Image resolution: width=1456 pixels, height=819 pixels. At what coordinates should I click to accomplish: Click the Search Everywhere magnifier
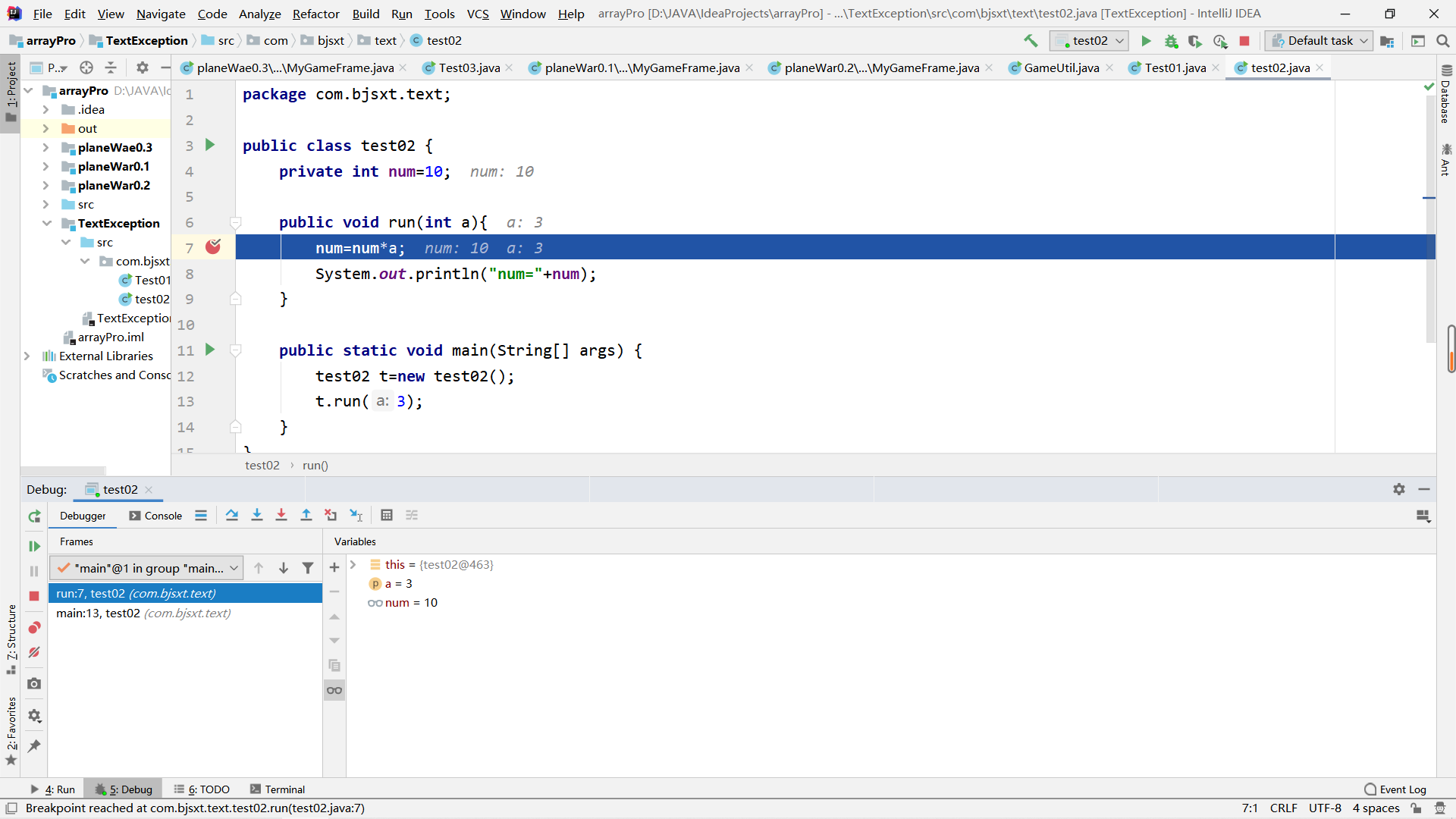click(x=1443, y=40)
